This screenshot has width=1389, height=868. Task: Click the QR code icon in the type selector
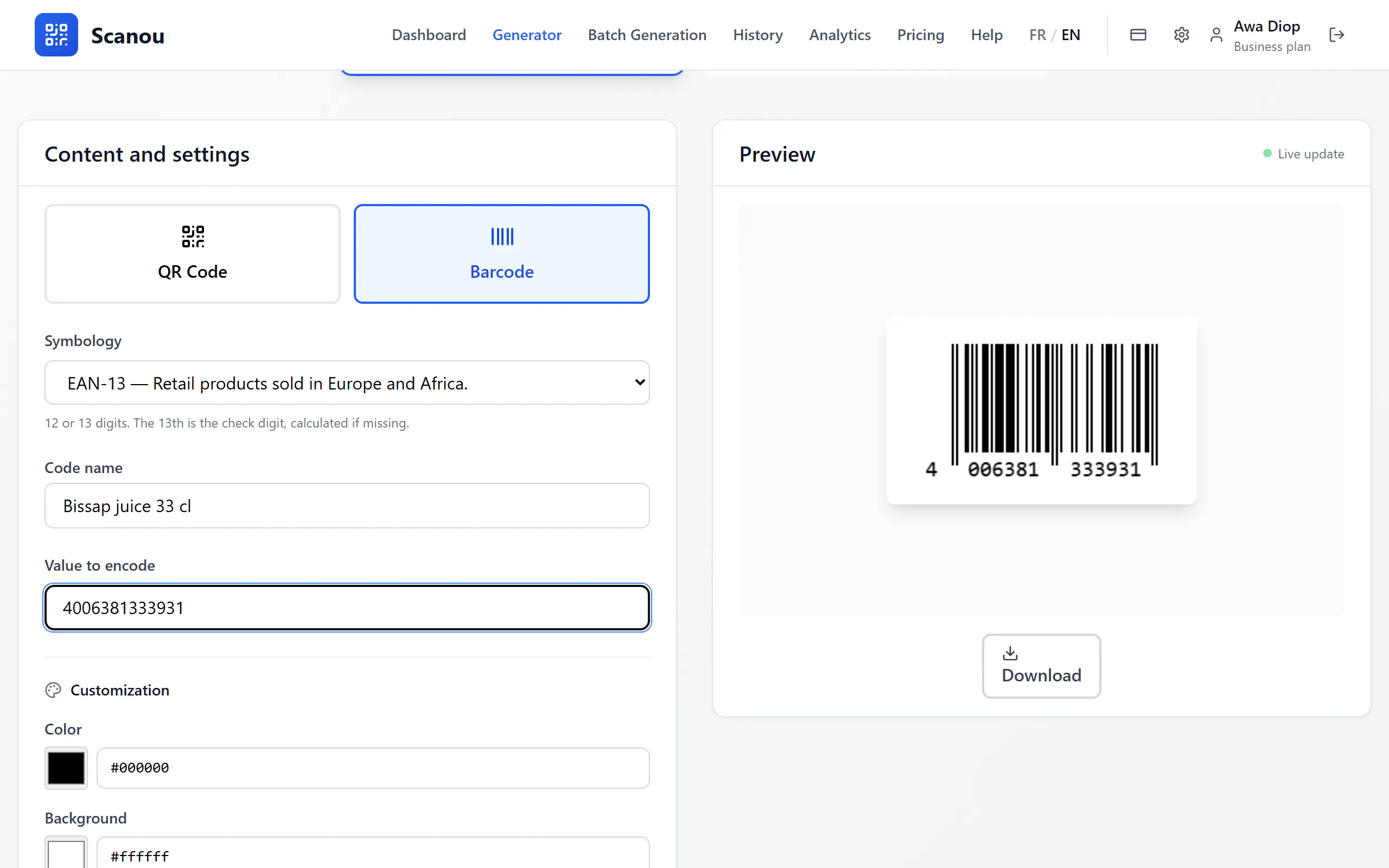click(193, 237)
